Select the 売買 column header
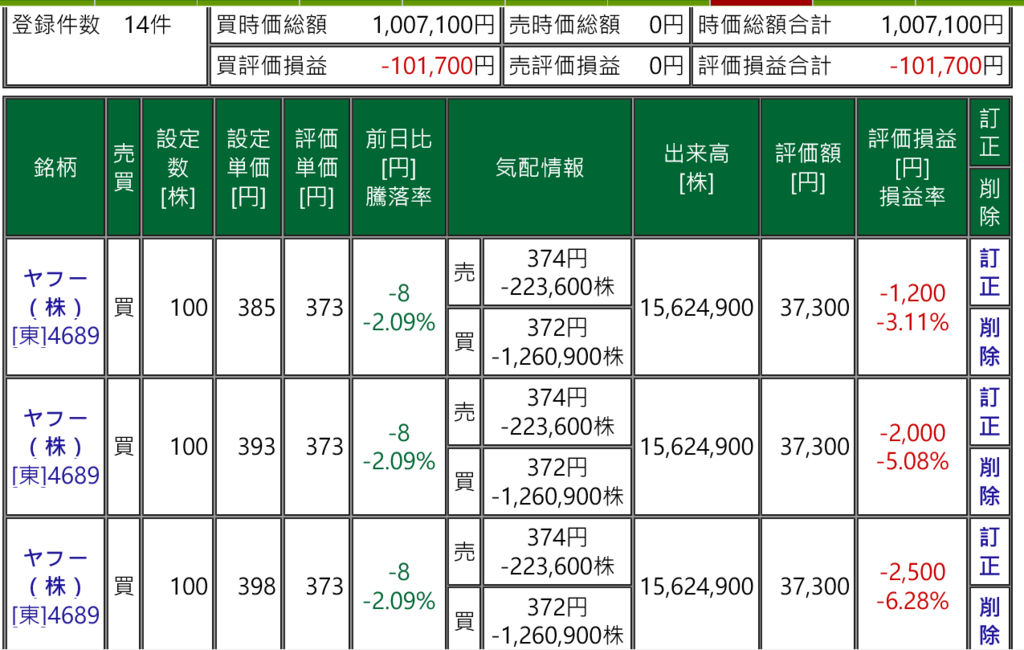 pos(123,167)
